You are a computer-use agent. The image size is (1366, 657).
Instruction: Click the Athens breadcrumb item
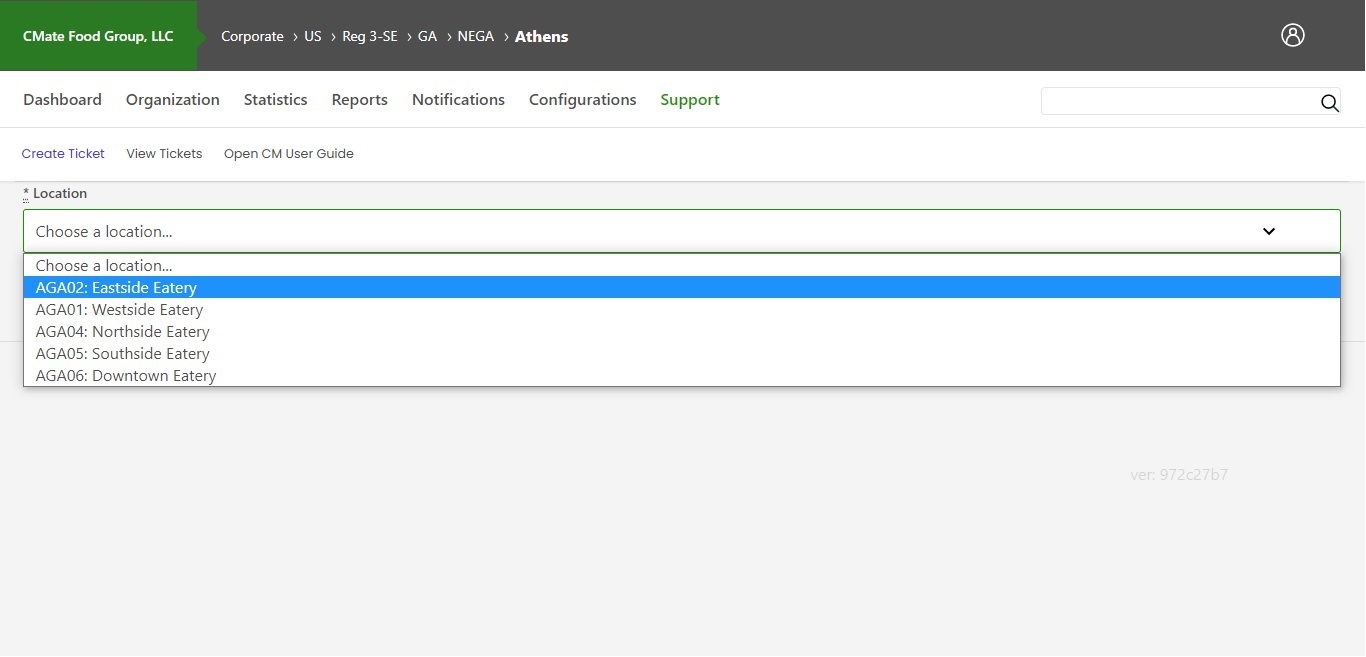541,36
